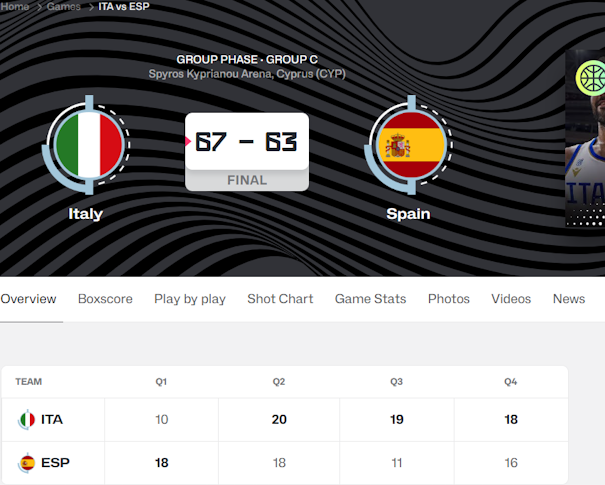
Task: Click the pink winner arrow beside 67
Action: coord(188,141)
